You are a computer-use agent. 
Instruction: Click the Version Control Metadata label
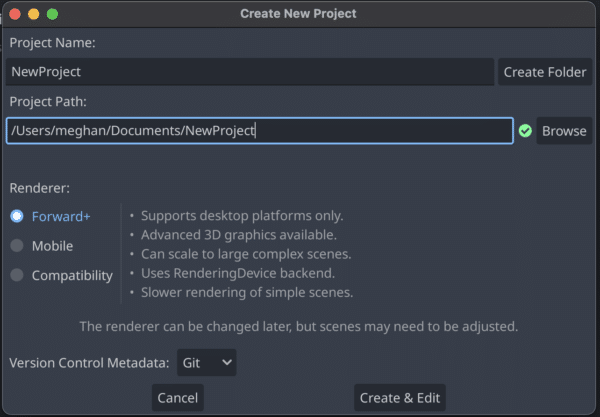[x=89, y=363]
